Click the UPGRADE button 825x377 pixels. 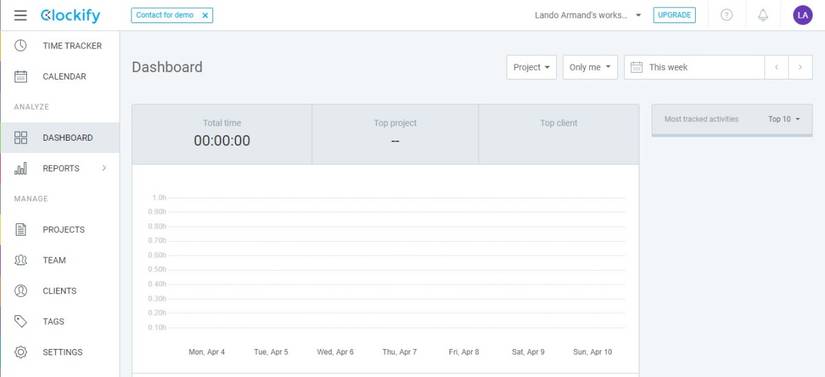(x=674, y=15)
